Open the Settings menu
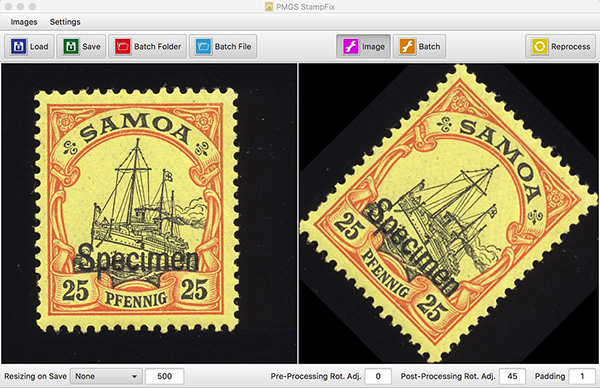This screenshot has height=388, width=600. point(65,22)
